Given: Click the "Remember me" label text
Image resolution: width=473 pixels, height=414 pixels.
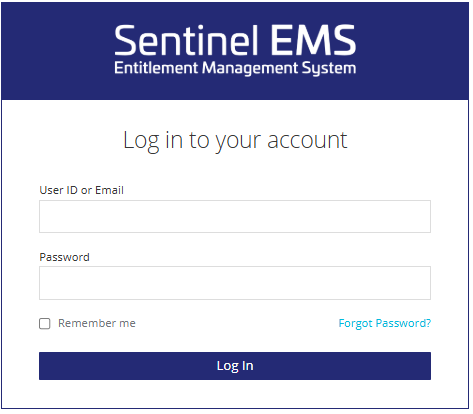Looking at the screenshot, I should pyautogui.click(x=97, y=323).
